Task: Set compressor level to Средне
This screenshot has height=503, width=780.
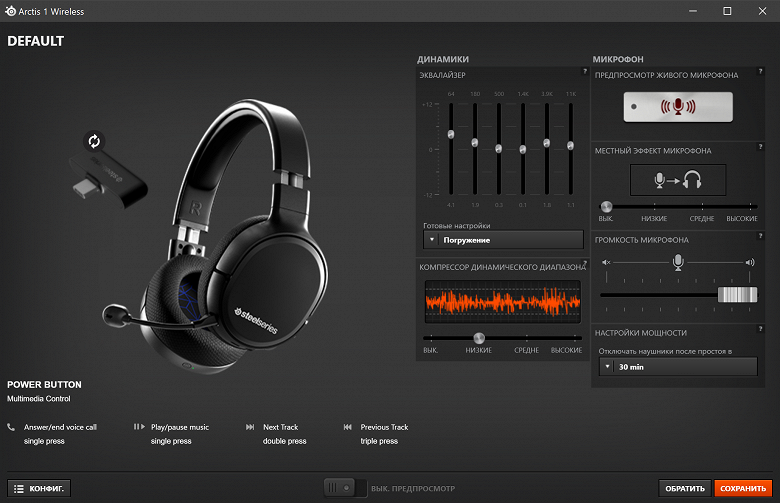Action: [x=527, y=338]
